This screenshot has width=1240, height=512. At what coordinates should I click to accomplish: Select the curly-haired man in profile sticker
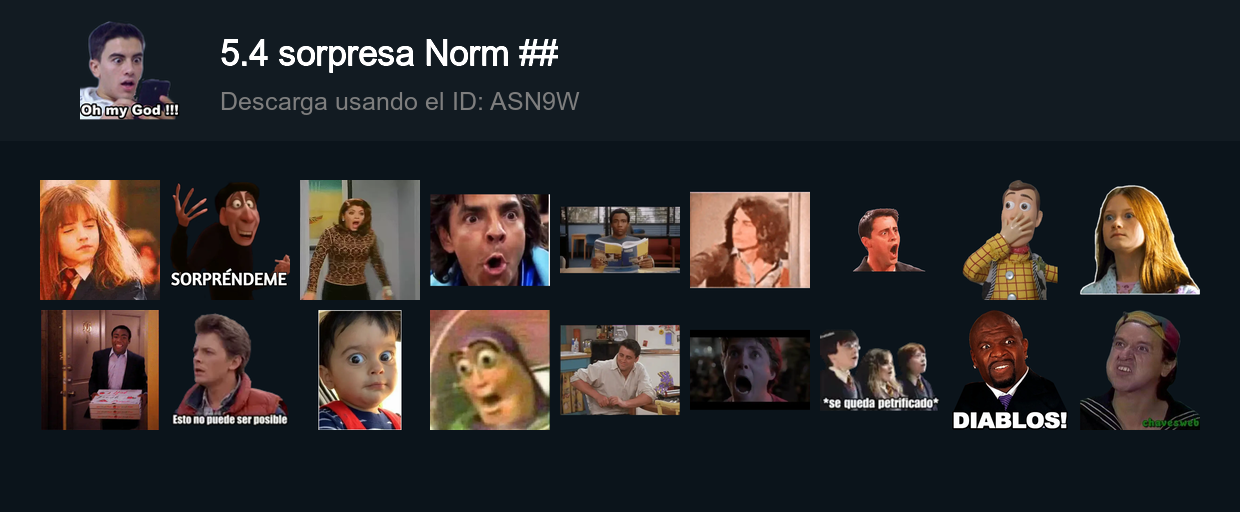coord(750,240)
